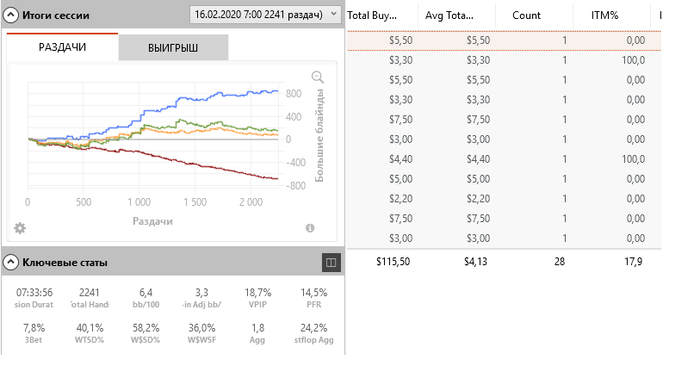Select the $2,20 tournament row

[x=504, y=199]
